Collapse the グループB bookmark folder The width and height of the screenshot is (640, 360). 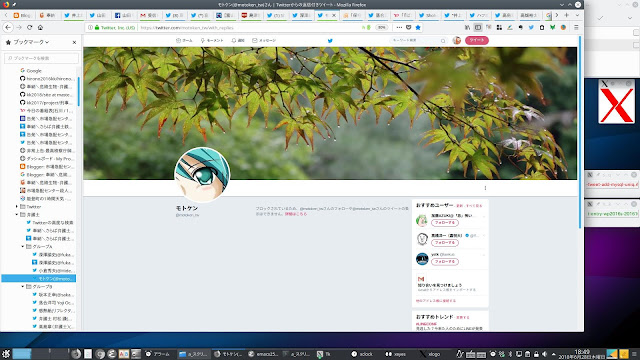pyautogui.click(x=23, y=287)
